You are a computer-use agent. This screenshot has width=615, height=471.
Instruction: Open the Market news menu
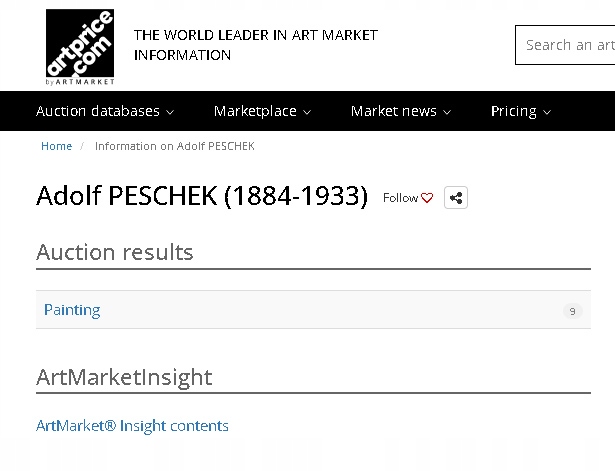coord(394,111)
